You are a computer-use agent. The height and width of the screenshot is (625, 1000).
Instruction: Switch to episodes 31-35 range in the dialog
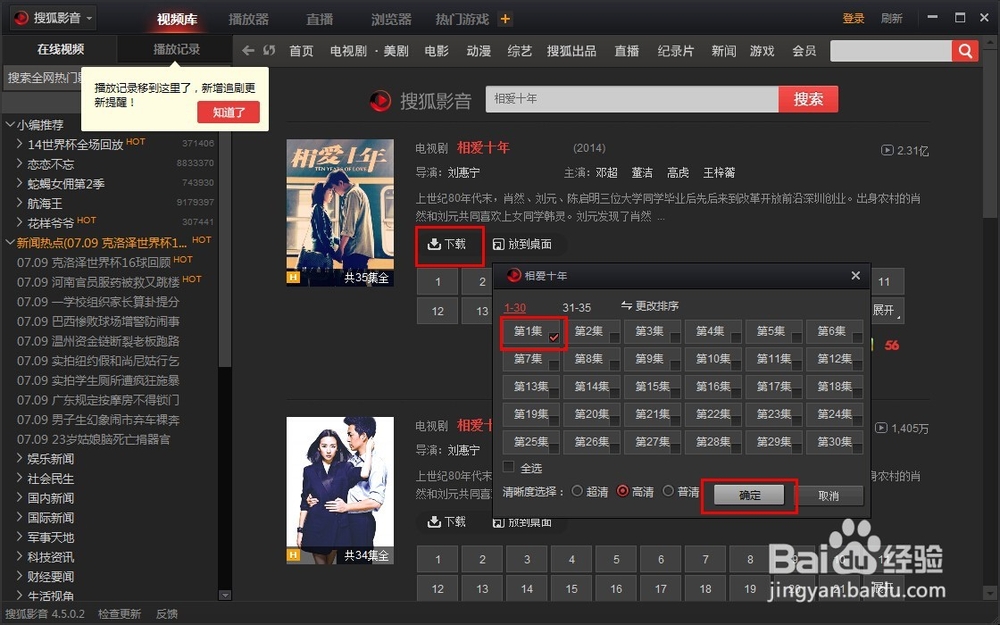click(577, 307)
